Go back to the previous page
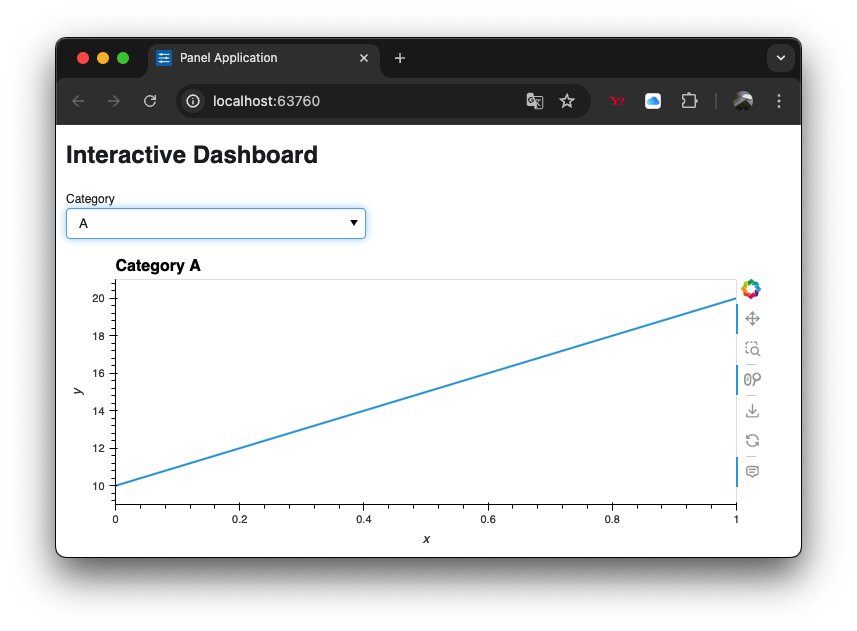This screenshot has width=857, height=631. 78,101
